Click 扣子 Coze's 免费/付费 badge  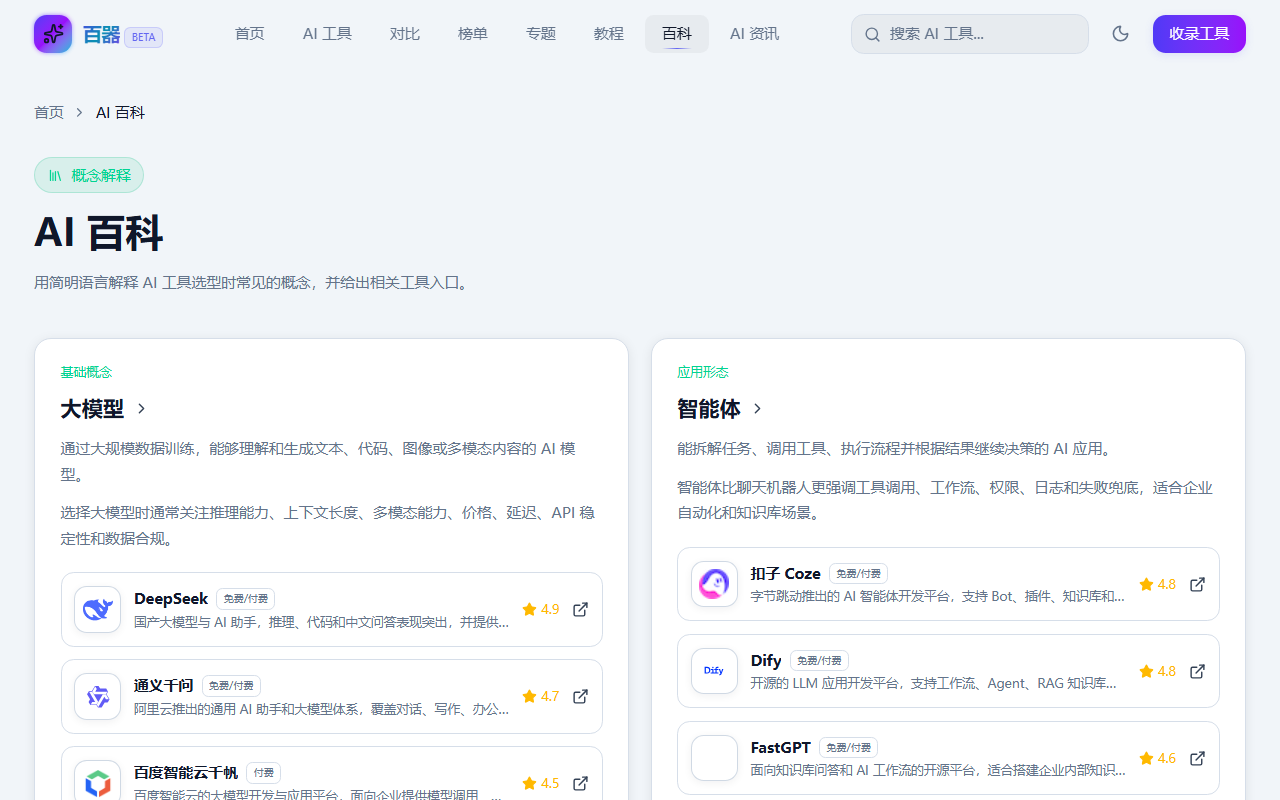tap(858, 574)
